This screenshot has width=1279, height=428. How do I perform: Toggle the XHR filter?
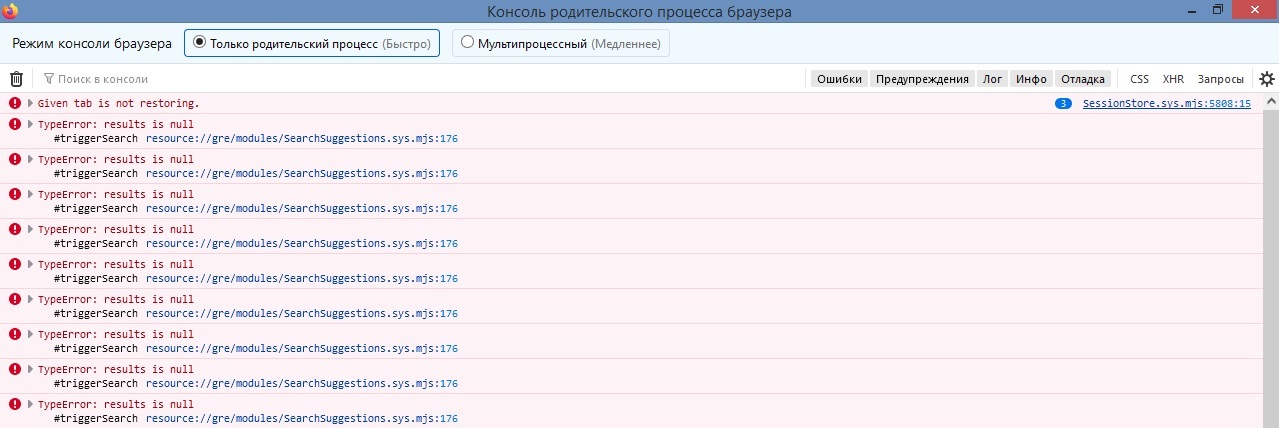[x=1173, y=79]
